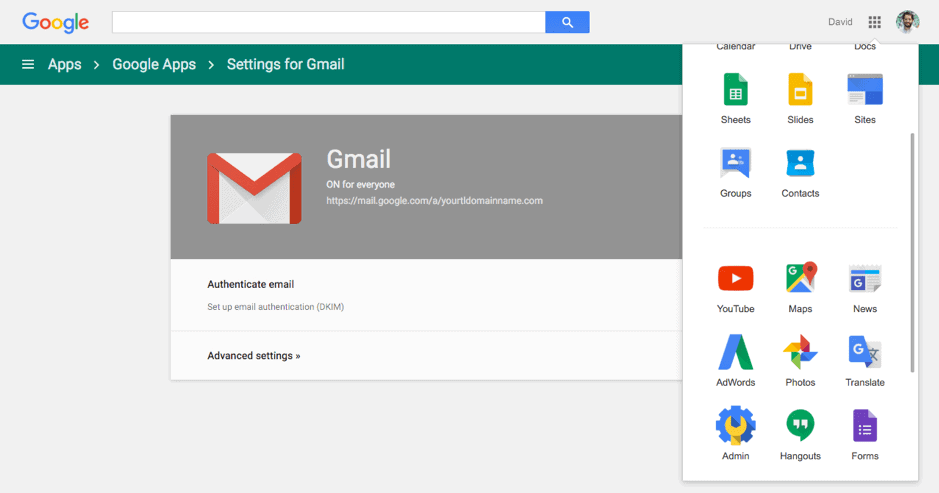Open the Contacts app icon
939x493 pixels.
pyautogui.click(x=800, y=164)
